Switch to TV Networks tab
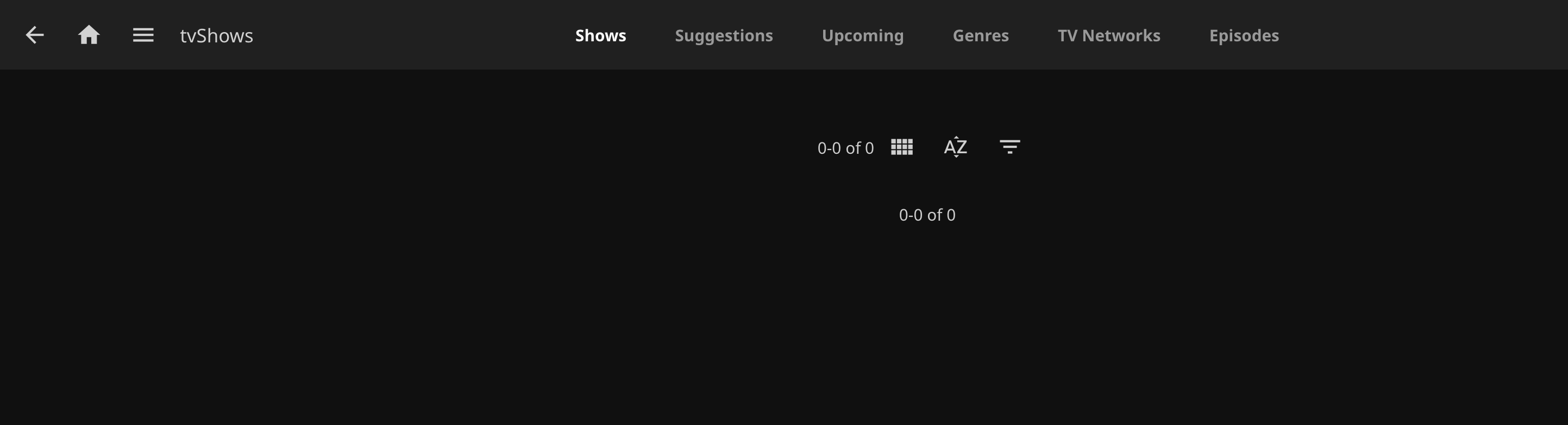1568x425 pixels. coord(1109,35)
